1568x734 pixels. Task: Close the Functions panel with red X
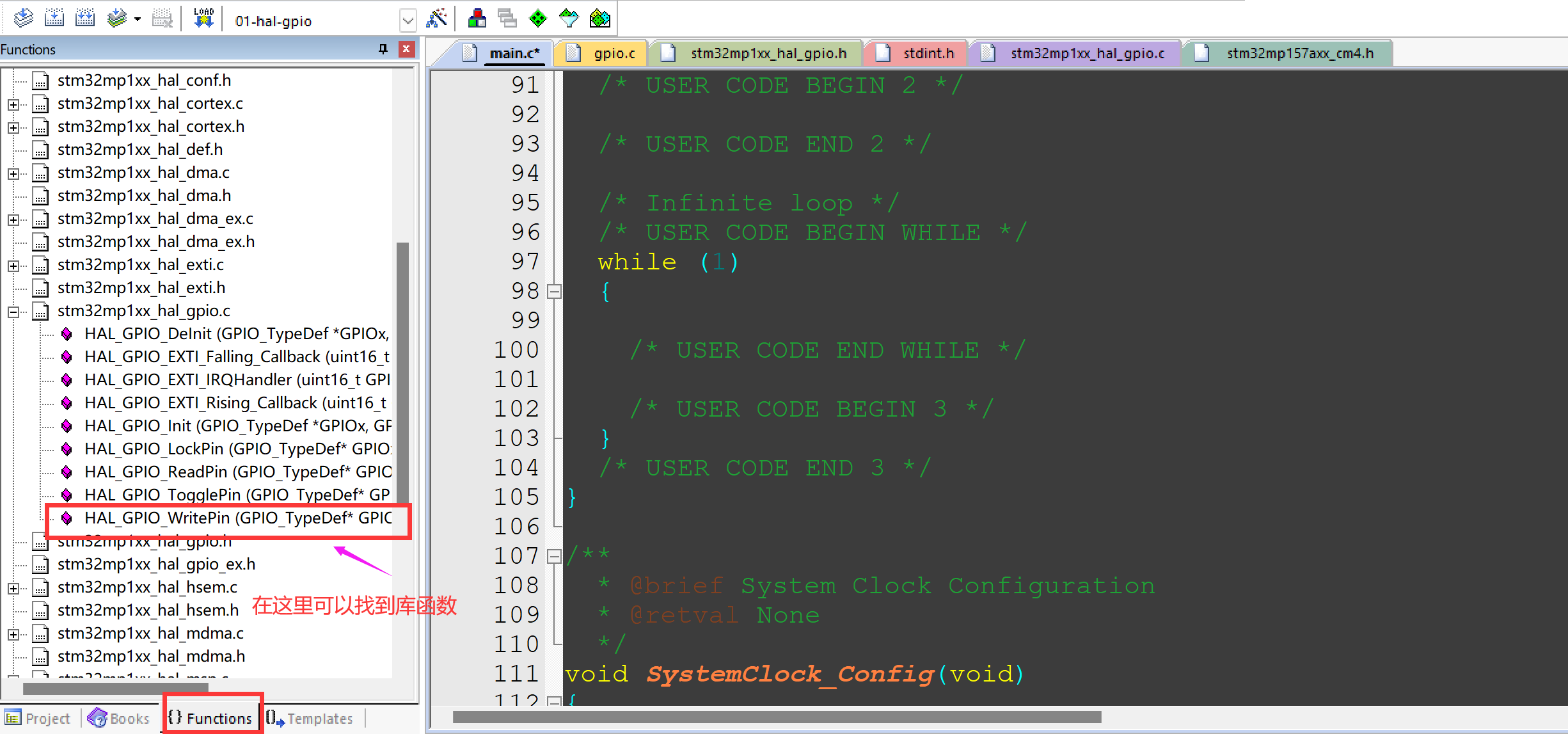[x=406, y=49]
